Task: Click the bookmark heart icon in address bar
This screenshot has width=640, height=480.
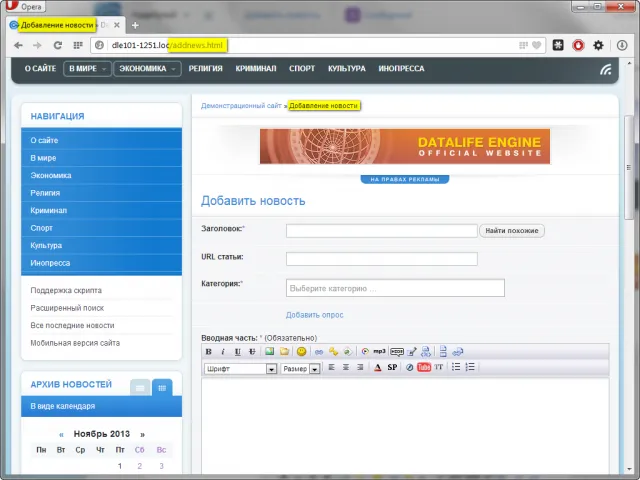Action: [537, 45]
